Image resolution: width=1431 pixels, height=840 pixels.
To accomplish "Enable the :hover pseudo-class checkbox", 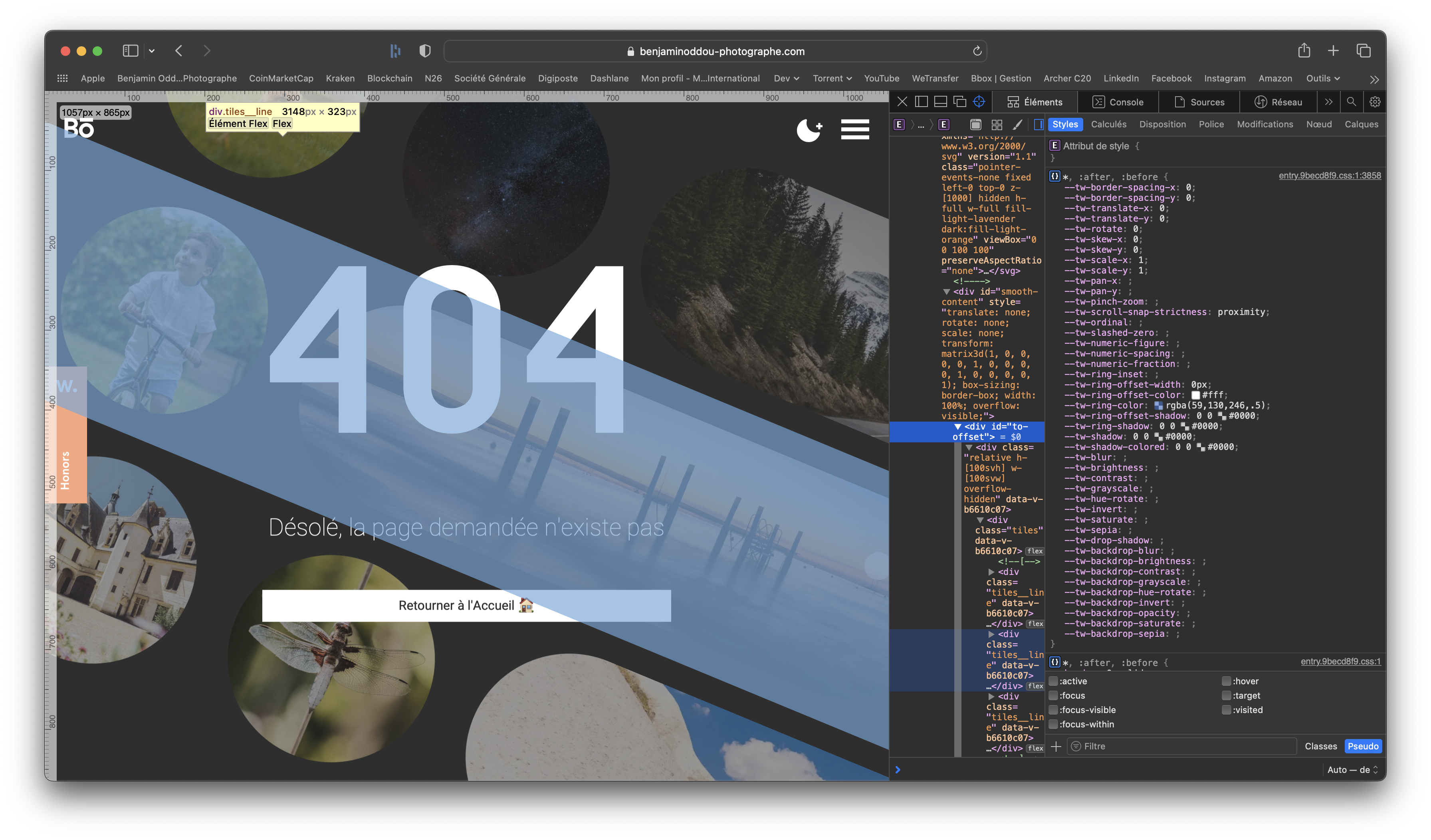I will coord(1226,681).
